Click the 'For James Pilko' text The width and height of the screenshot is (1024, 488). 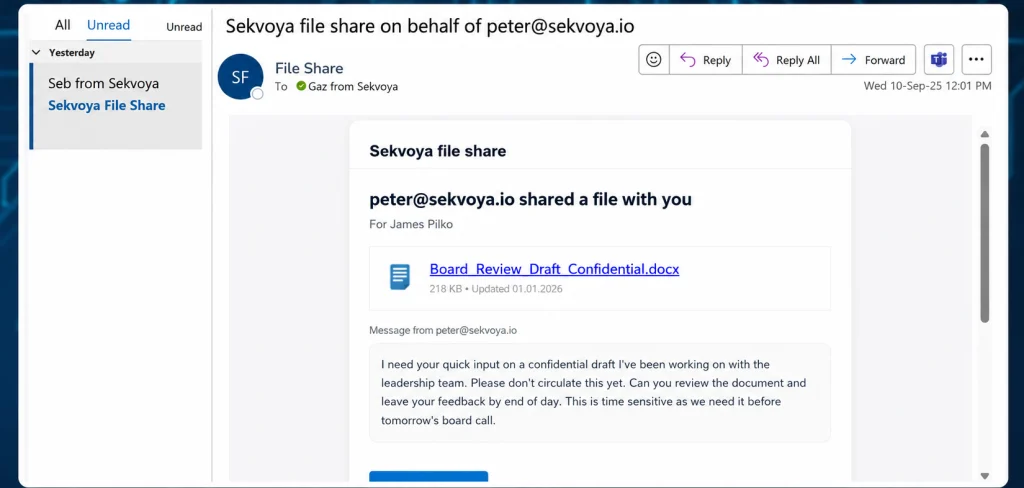pyautogui.click(x=411, y=225)
